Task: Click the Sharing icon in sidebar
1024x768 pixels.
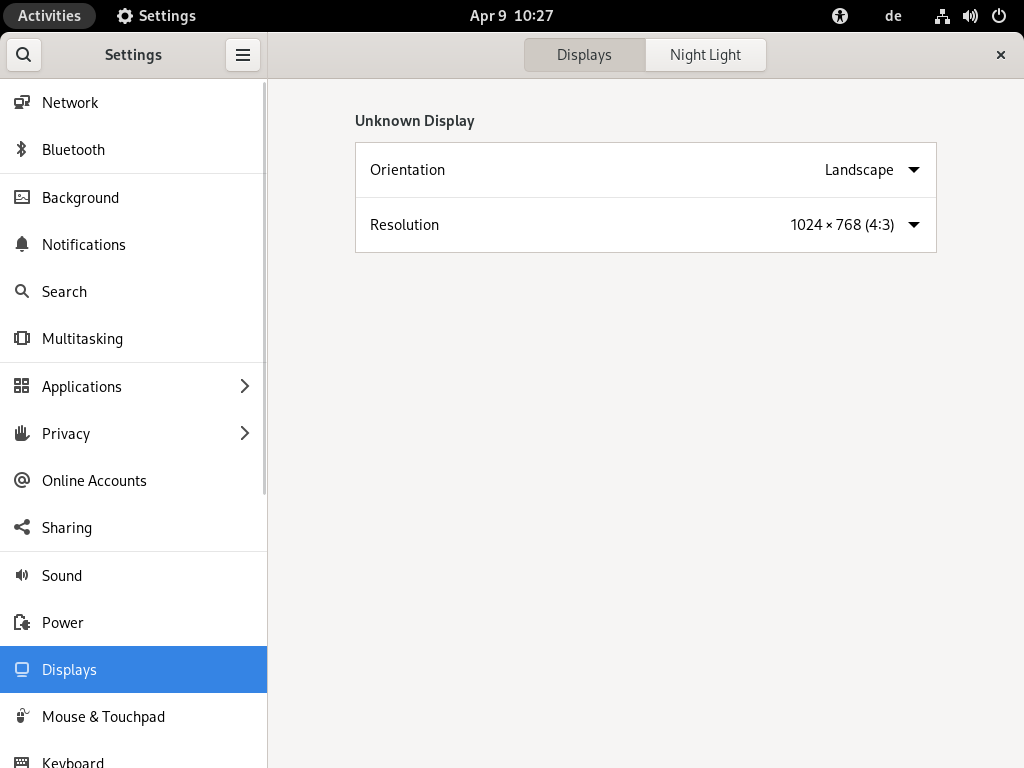Action: click(x=22, y=528)
